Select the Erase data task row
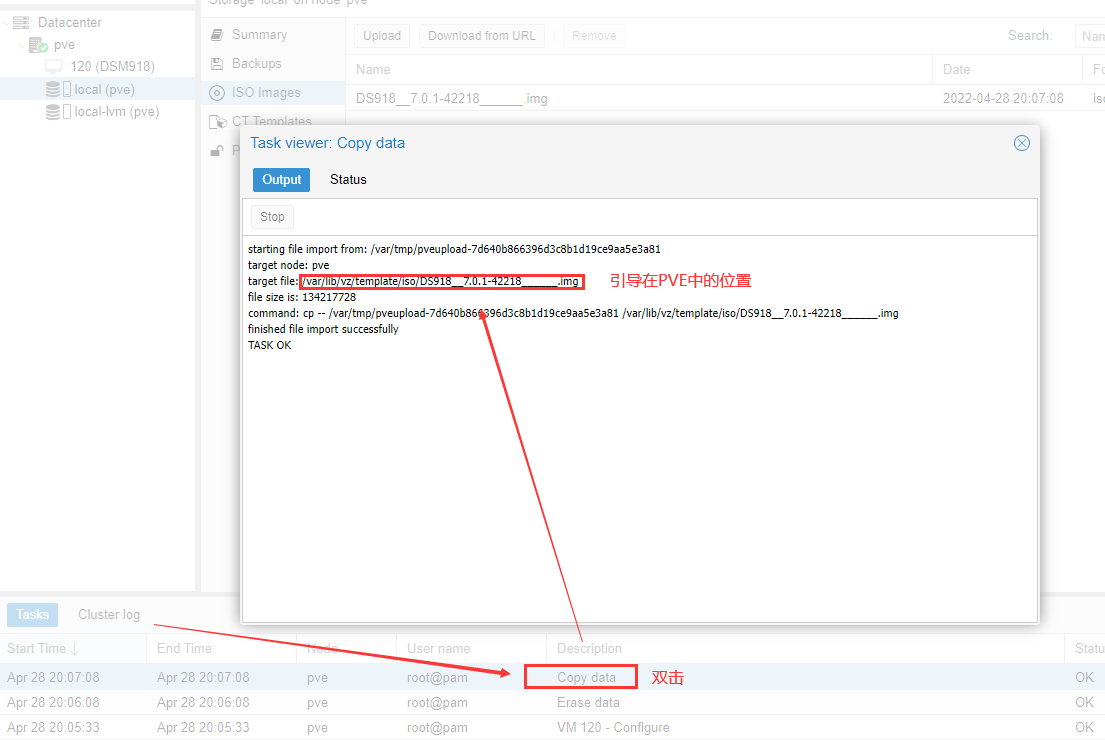The height and width of the screenshot is (740, 1105). [x=586, y=702]
